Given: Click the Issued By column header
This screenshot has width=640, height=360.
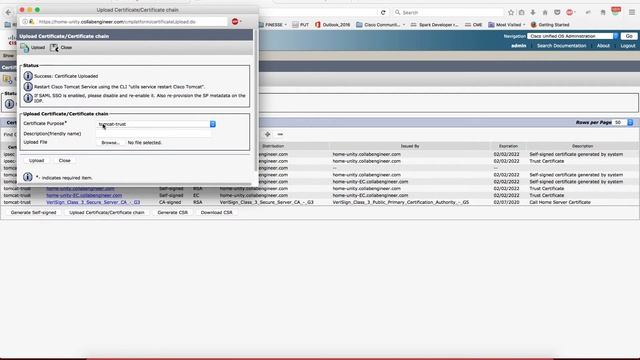Looking at the screenshot, I should 409,146.
